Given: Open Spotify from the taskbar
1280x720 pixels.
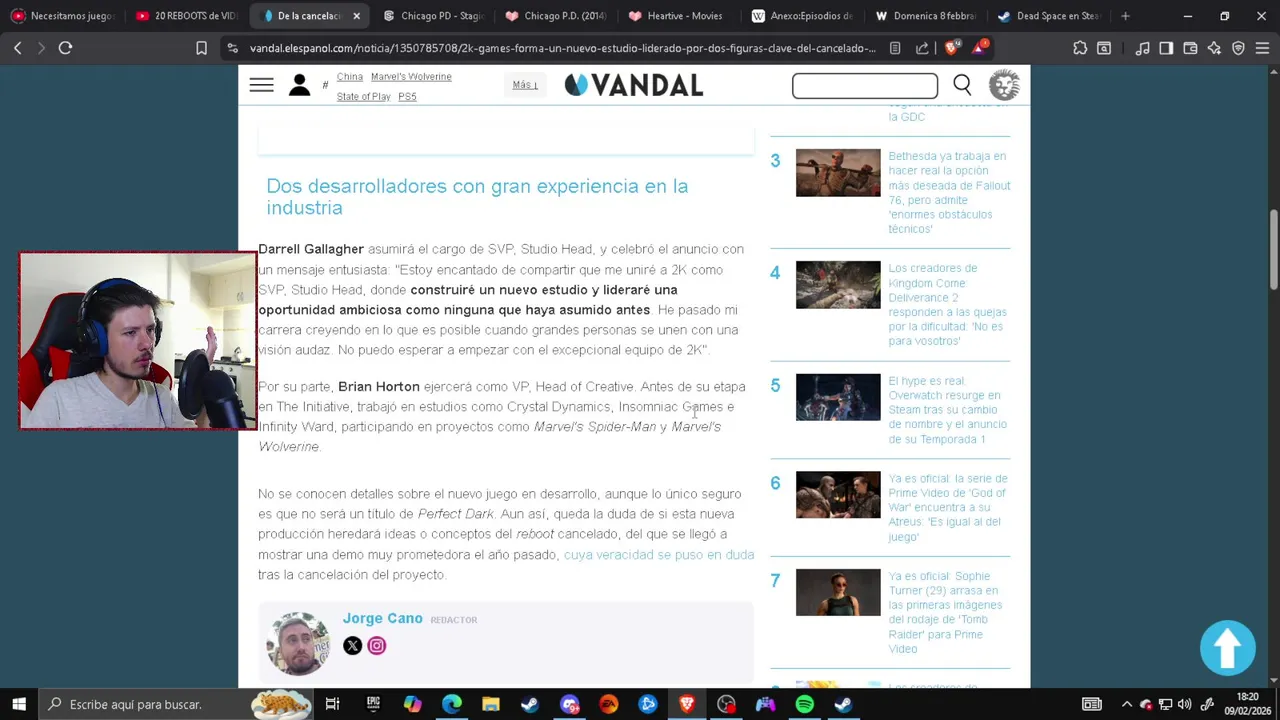Looking at the screenshot, I should tap(804, 704).
